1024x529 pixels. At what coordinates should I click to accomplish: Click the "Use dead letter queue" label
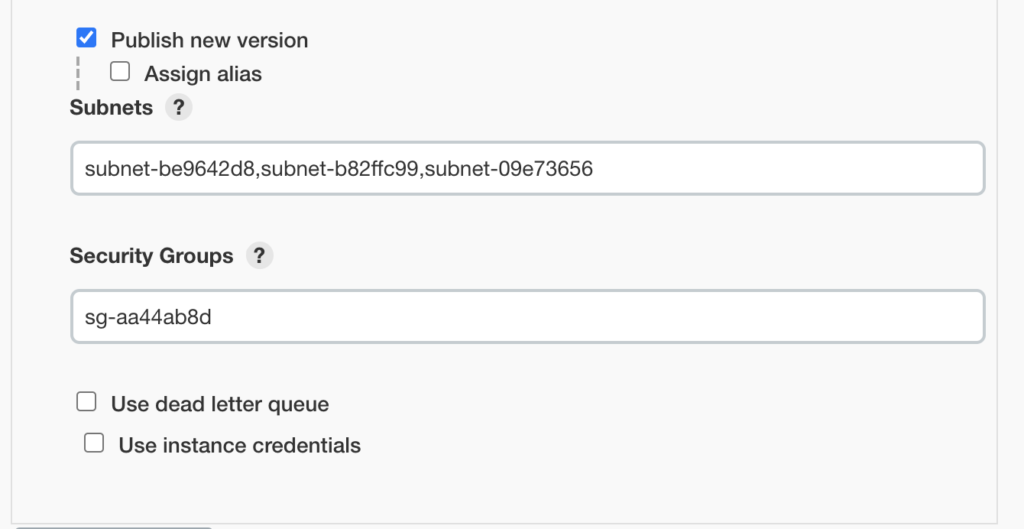(x=220, y=404)
